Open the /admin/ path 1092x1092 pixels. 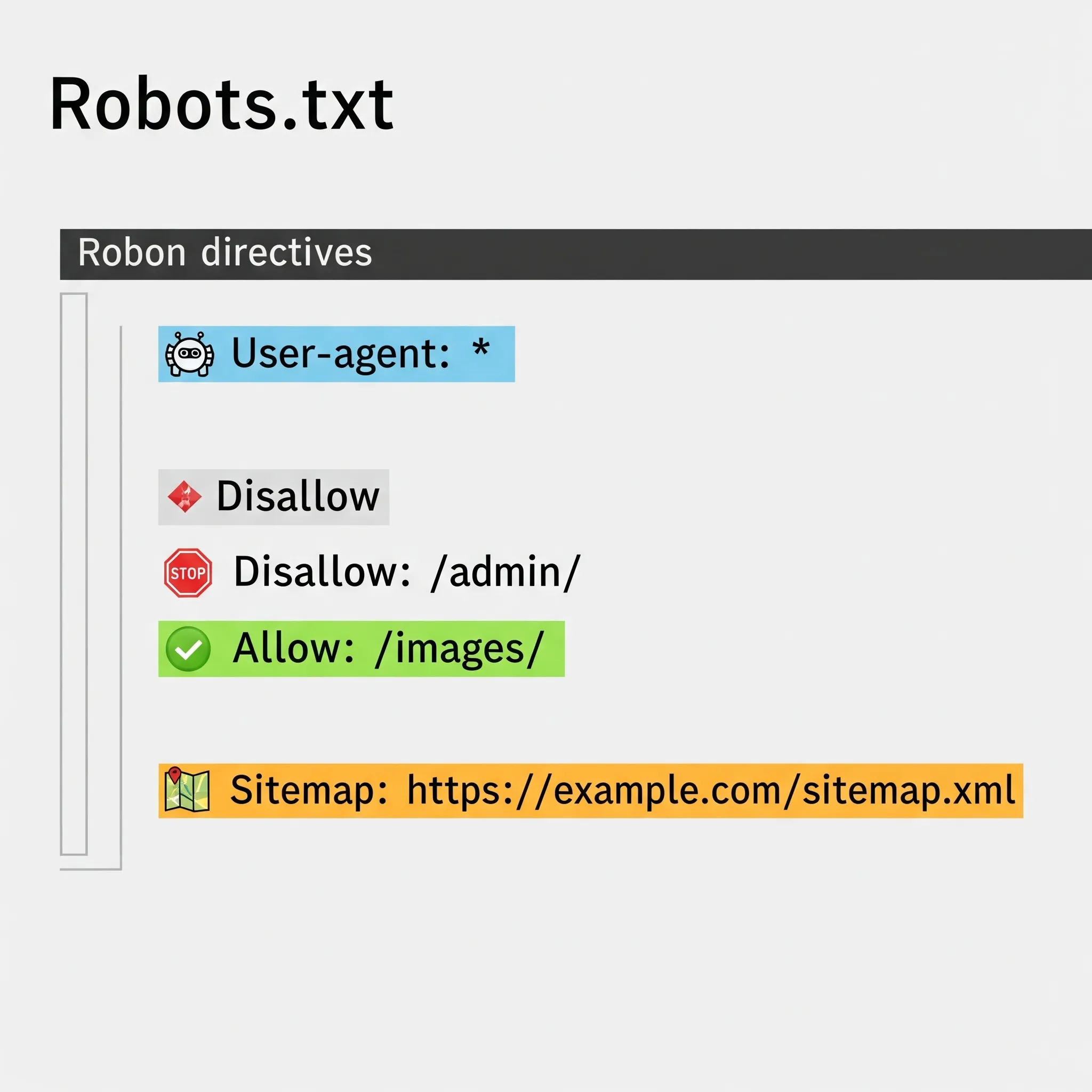(505, 573)
